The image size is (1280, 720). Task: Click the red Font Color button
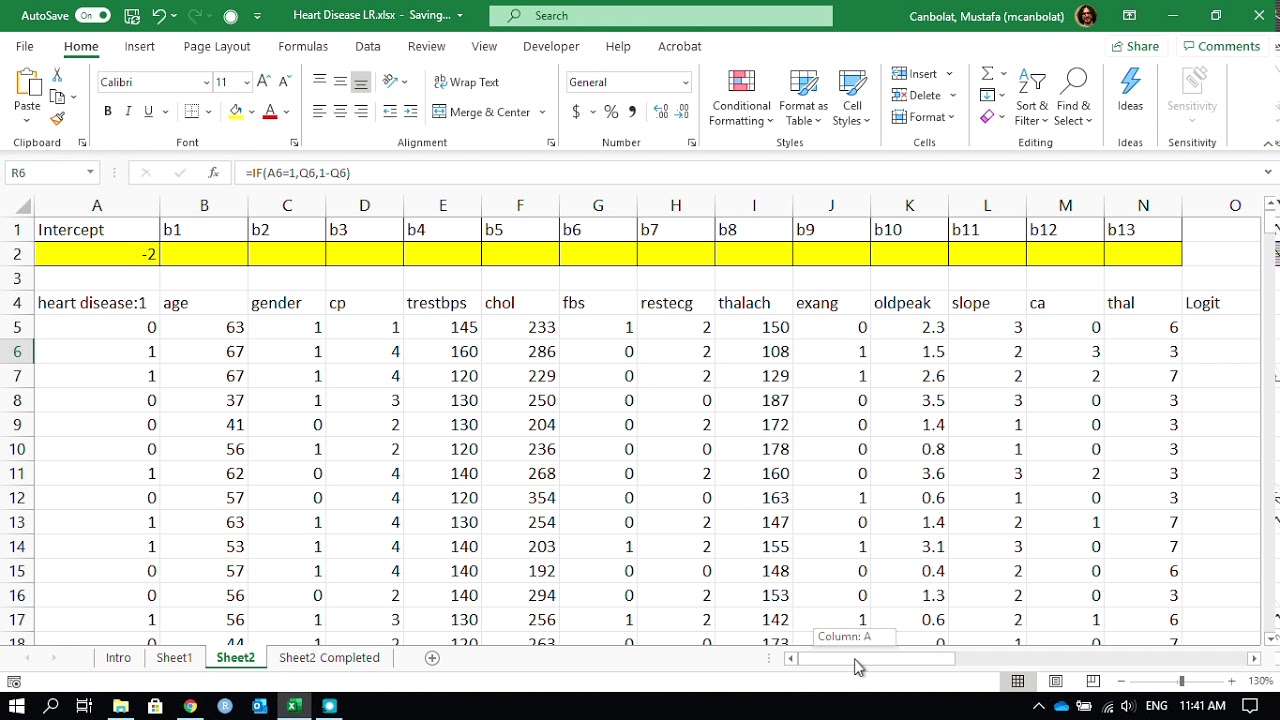(269, 112)
